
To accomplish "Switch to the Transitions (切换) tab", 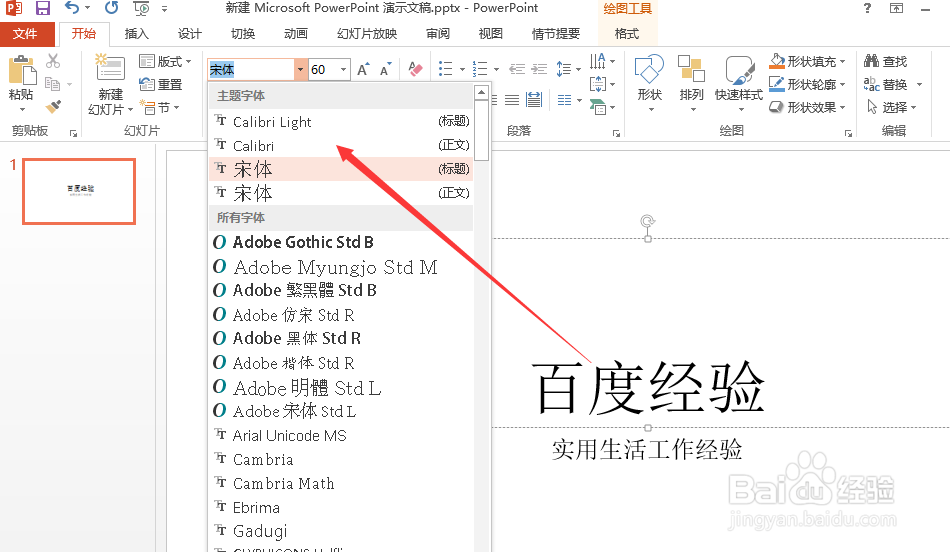I will tap(243, 34).
